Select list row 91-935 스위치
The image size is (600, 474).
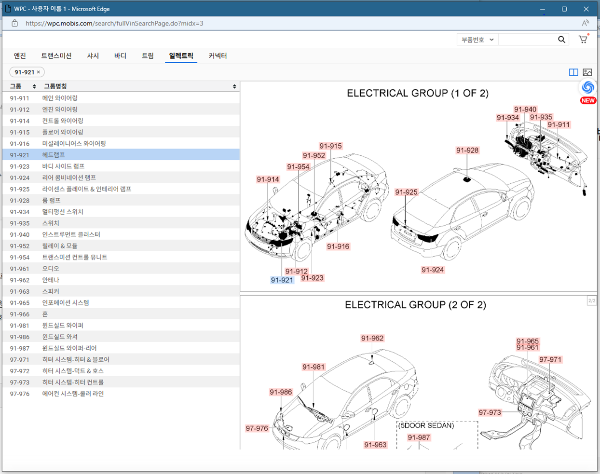coord(121,223)
